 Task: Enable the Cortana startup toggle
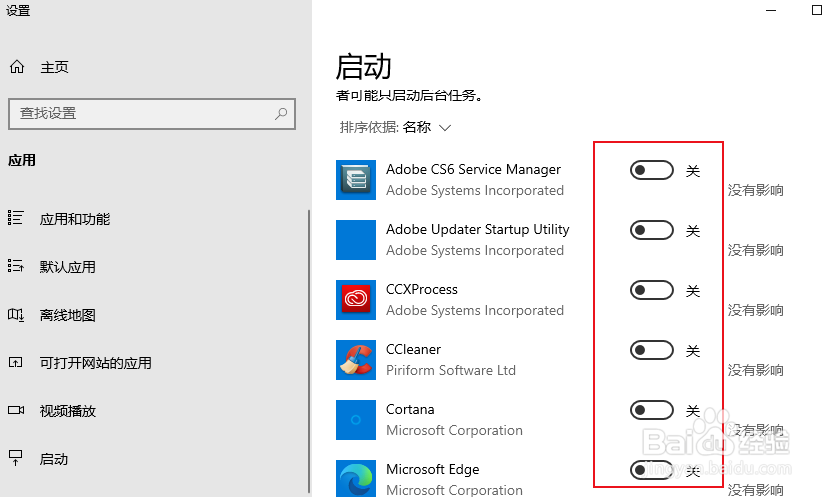[x=651, y=411]
